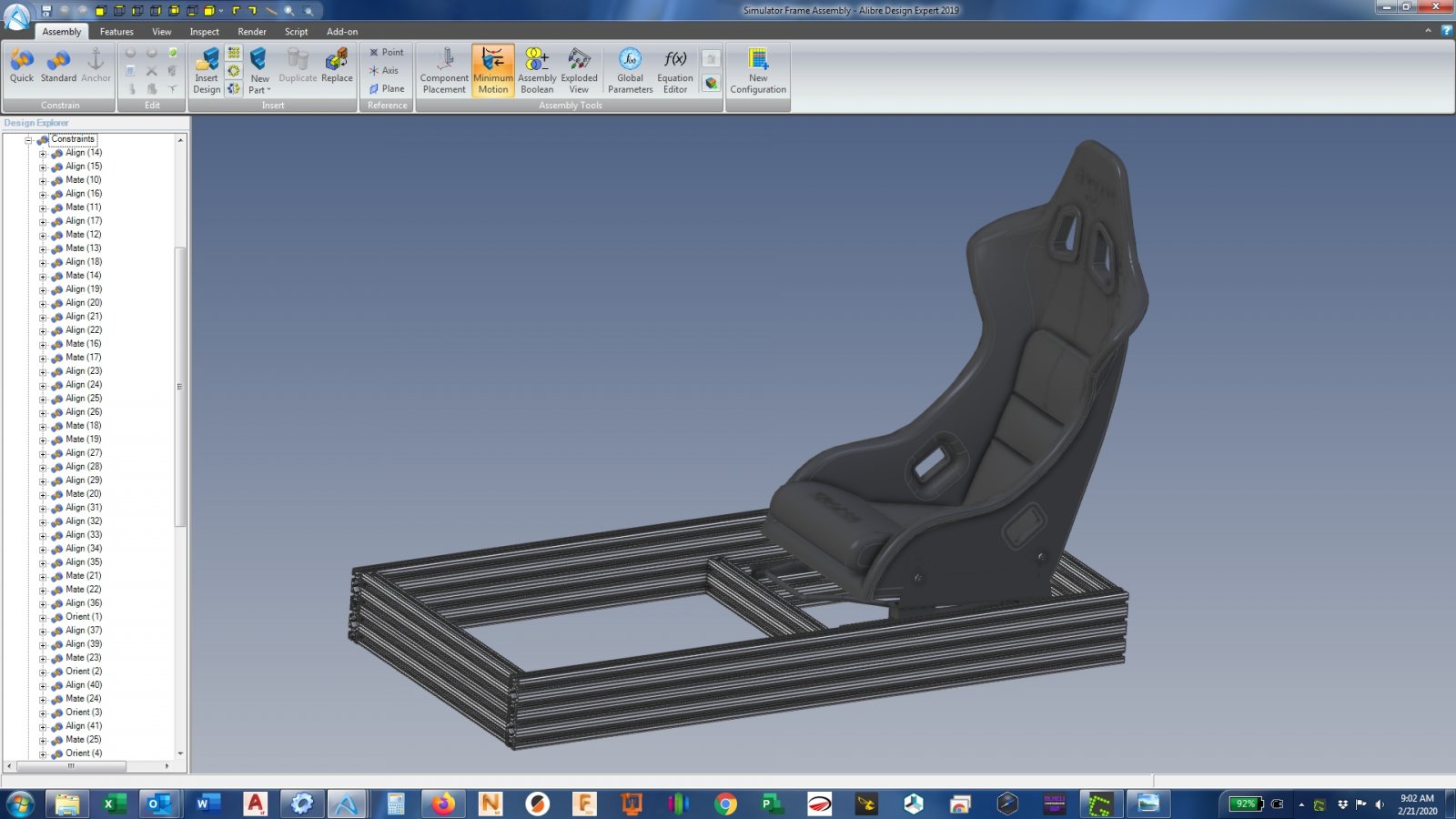Open Firefox from the taskbar
The image size is (1456, 819).
[x=444, y=804]
